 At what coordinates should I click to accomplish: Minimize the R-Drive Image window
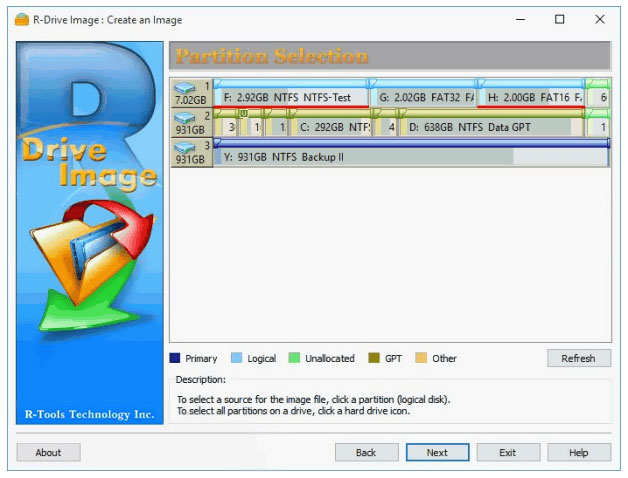(520, 19)
